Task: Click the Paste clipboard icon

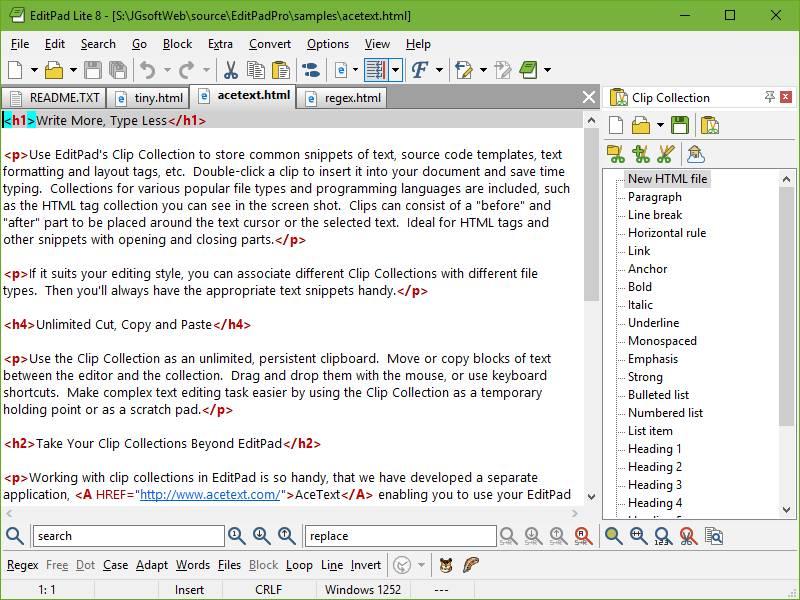Action: [281, 70]
